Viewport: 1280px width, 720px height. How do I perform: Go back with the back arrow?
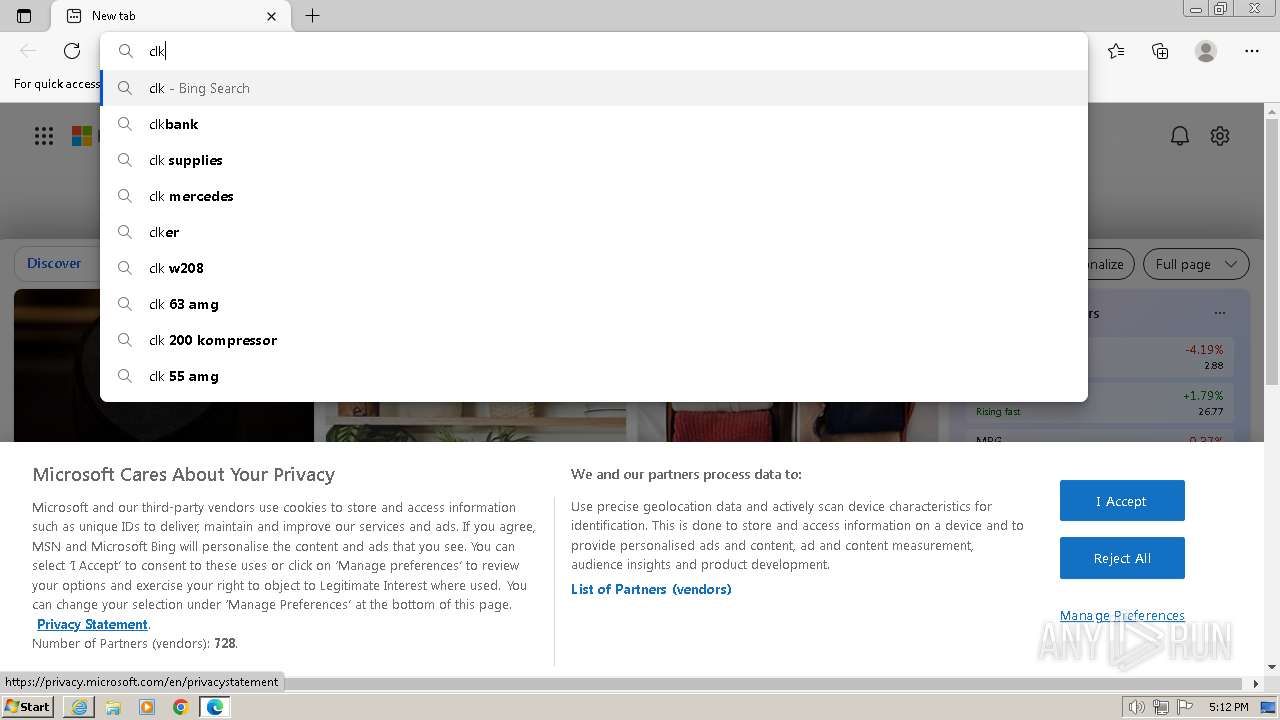(28, 51)
